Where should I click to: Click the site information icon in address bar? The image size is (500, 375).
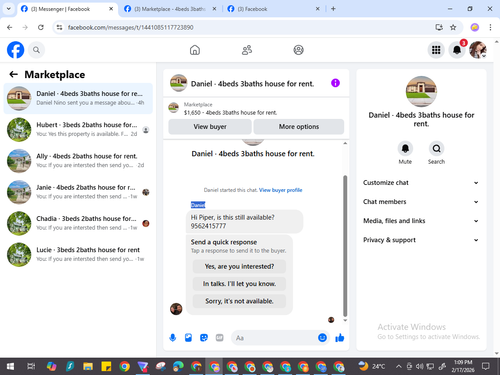click(59, 27)
